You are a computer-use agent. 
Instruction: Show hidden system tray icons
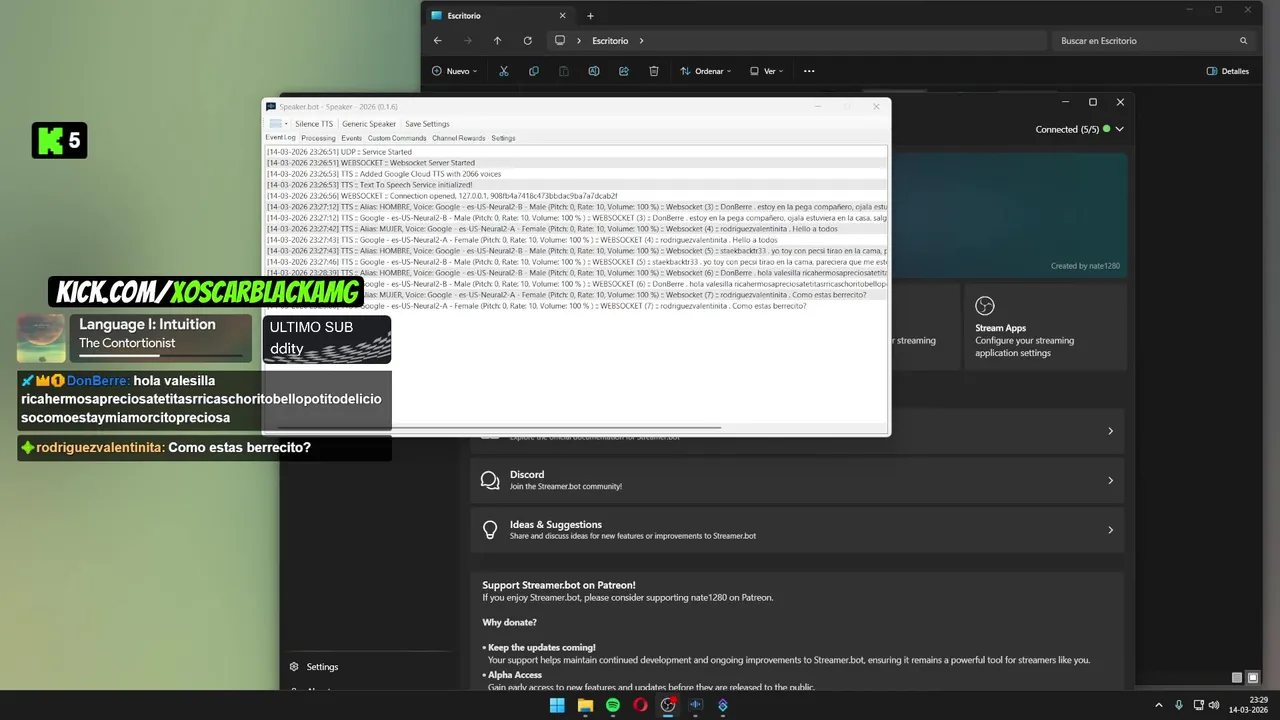(x=1159, y=705)
